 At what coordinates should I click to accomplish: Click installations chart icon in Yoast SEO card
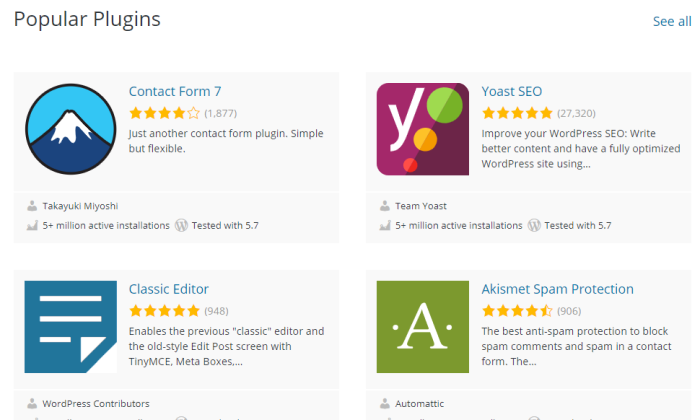[385, 225]
